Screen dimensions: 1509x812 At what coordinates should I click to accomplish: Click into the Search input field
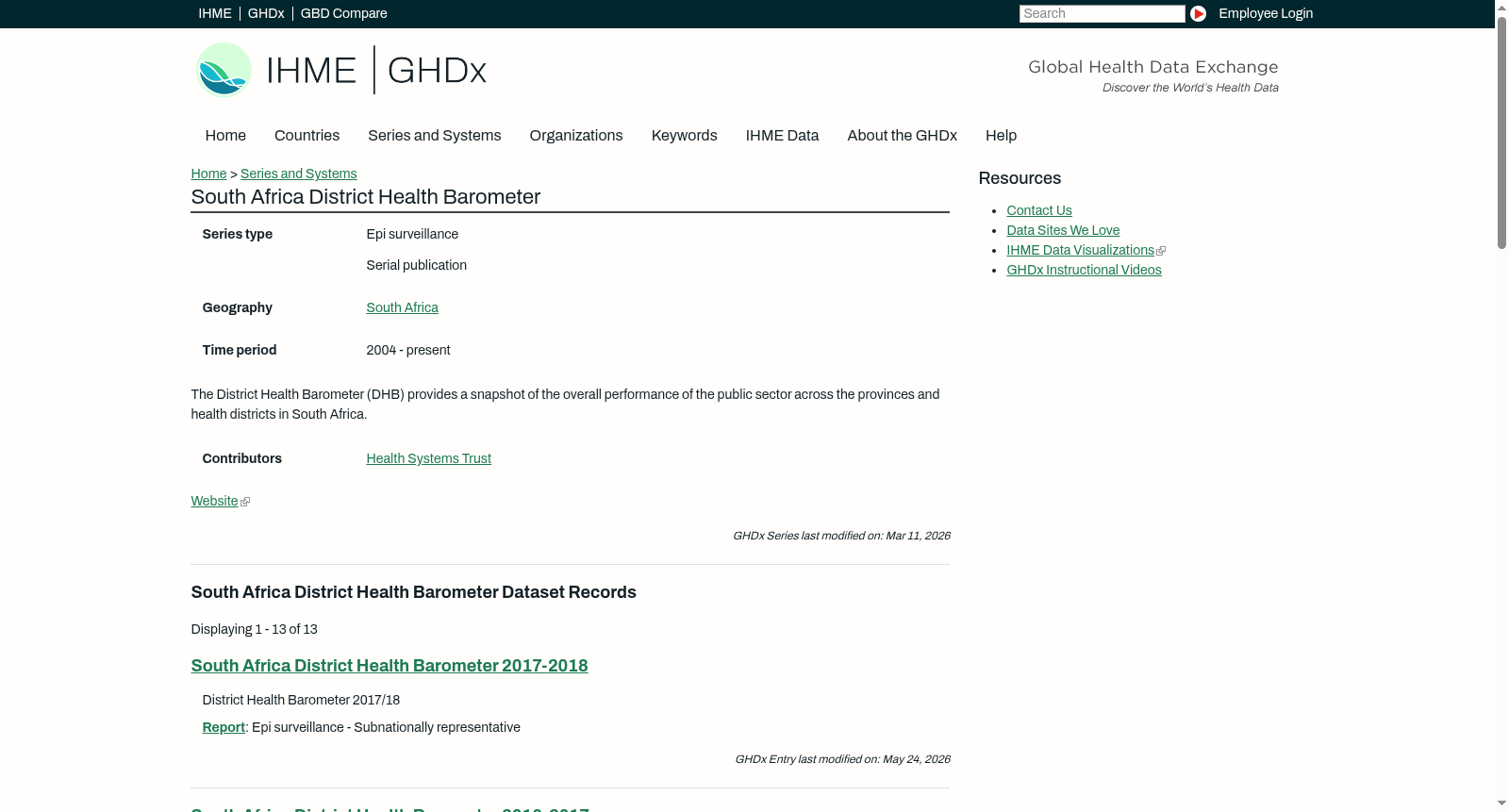tap(1102, 13)
